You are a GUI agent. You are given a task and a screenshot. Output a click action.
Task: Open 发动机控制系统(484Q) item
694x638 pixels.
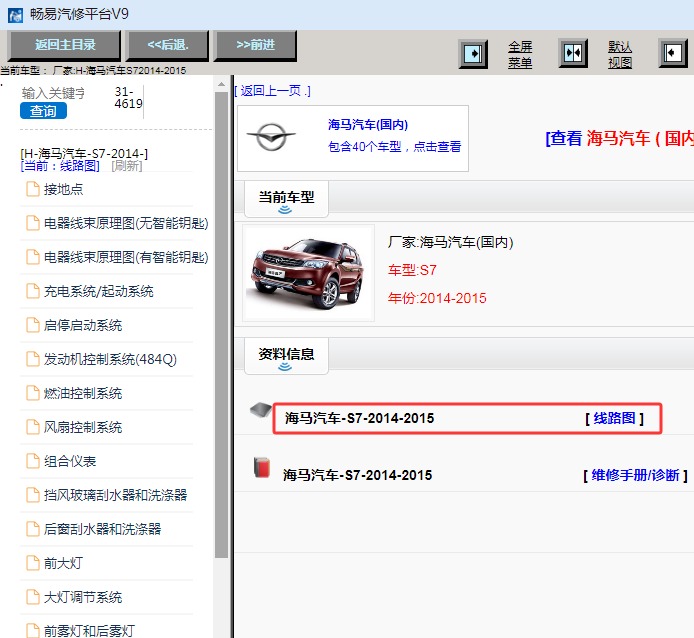coord(110,360)
